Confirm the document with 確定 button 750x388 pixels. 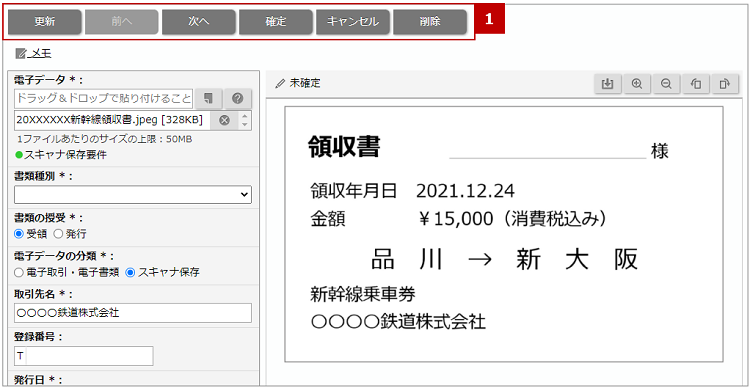pyautogui.click(x=276, y=22)
